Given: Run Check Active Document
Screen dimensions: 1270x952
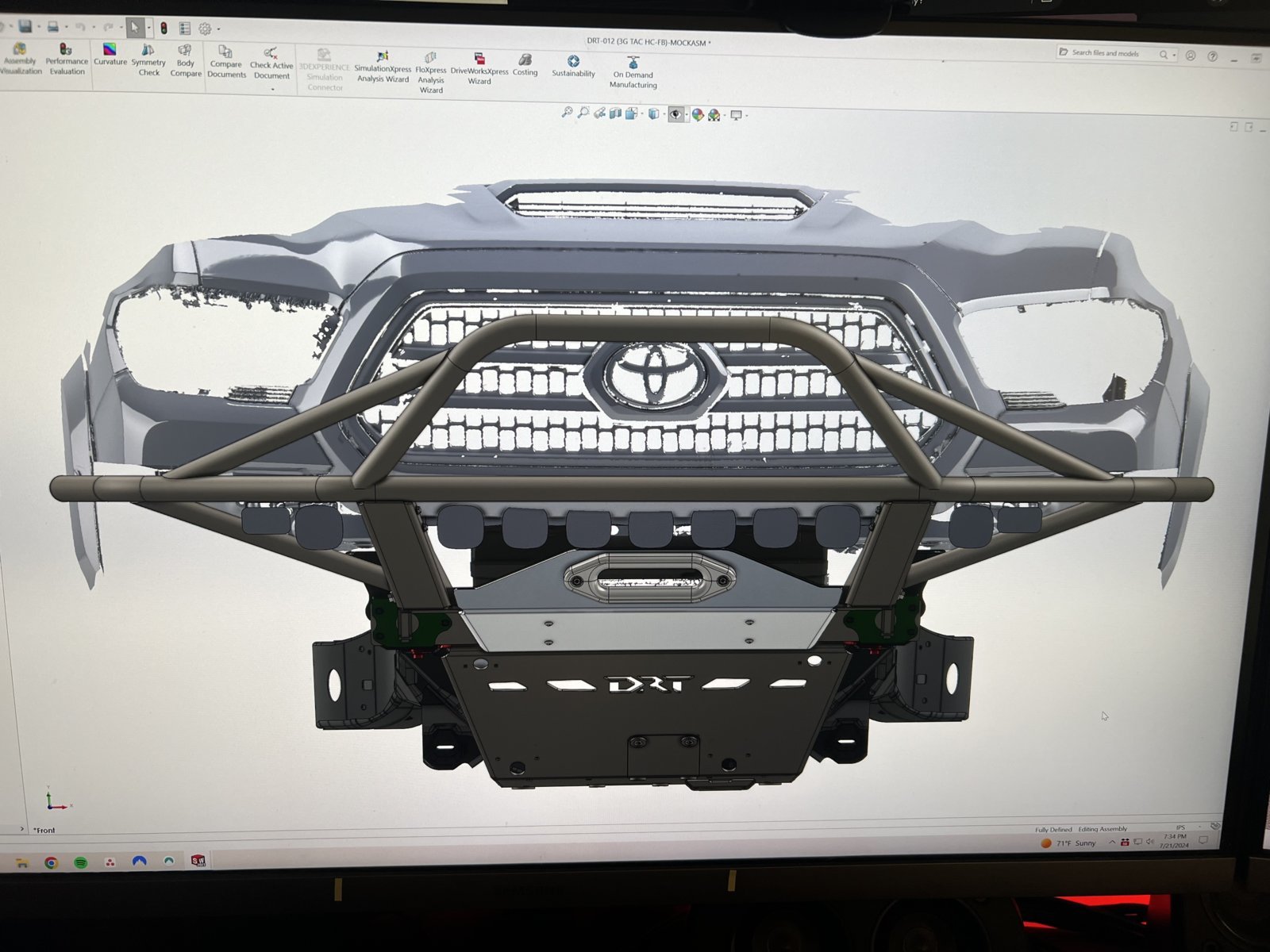Looking at the screenshot, I should [x=271, y=64].
